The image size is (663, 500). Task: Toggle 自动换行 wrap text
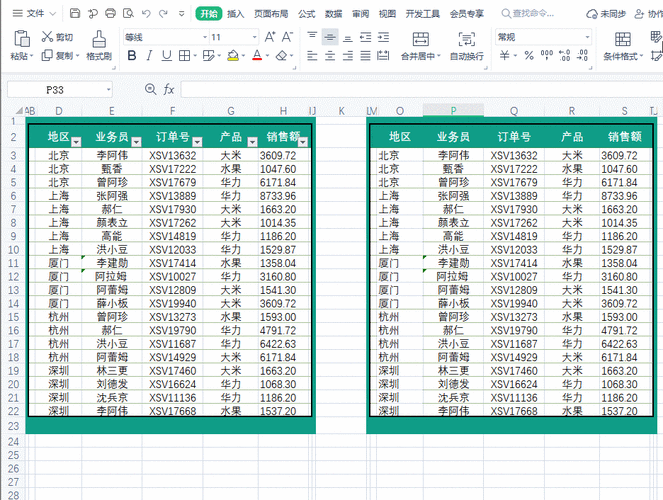[466, 46]
